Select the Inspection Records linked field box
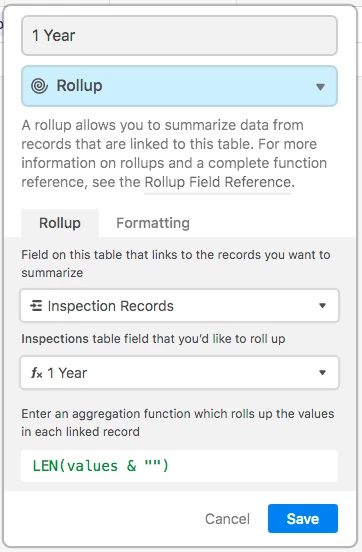Screen dimensions: 362x552 point(179,306)
